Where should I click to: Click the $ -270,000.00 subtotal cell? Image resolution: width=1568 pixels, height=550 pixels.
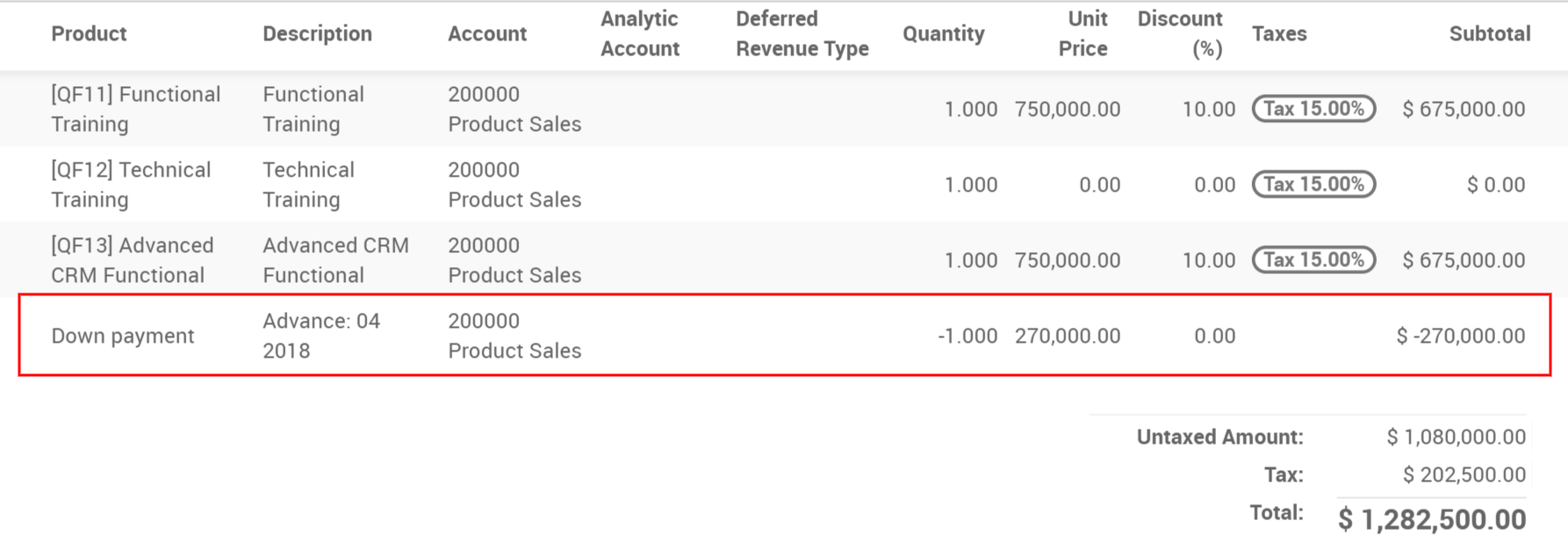(1460, 336)
